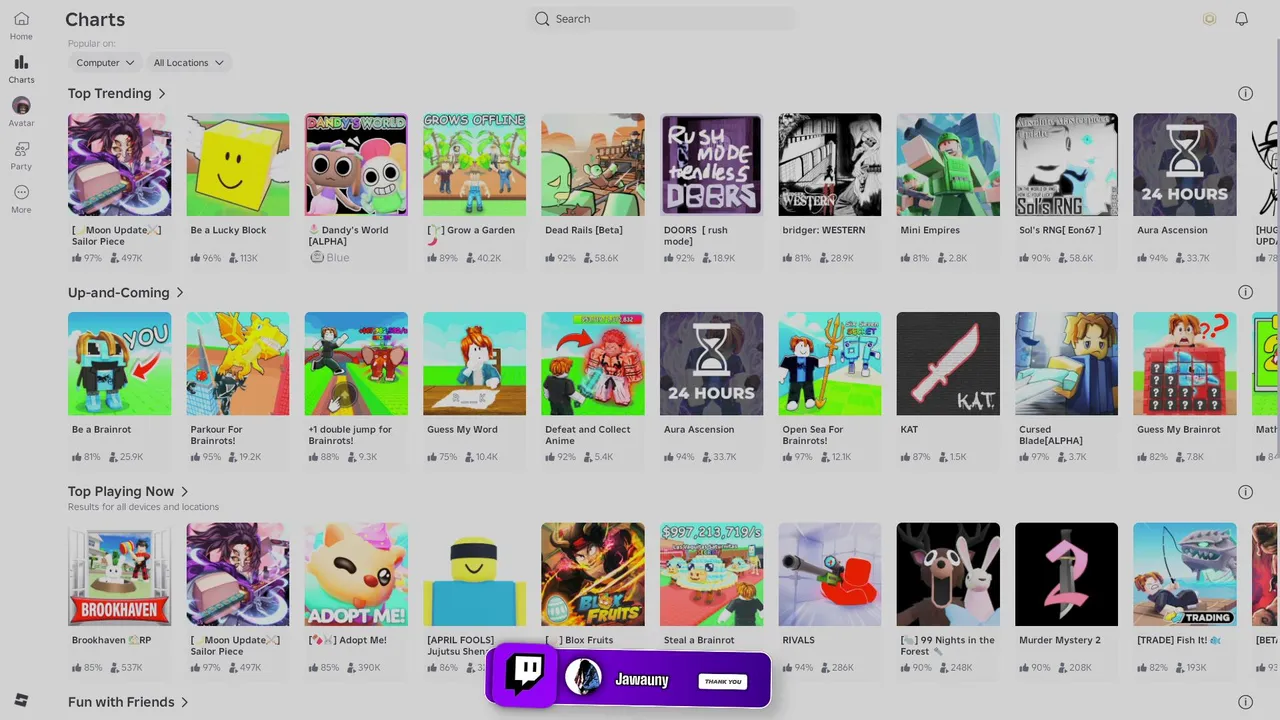
Task: Open the Avatar page in sidebar
Action: [x=21, y=112]
